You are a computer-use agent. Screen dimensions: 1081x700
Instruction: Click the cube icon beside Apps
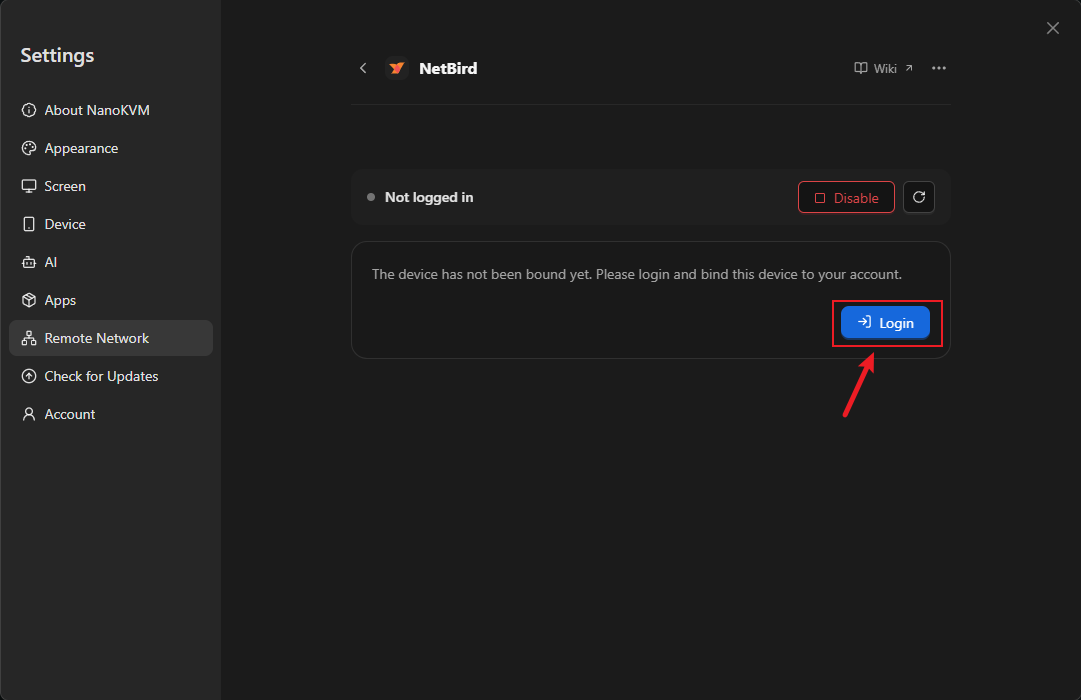(29, 300)
